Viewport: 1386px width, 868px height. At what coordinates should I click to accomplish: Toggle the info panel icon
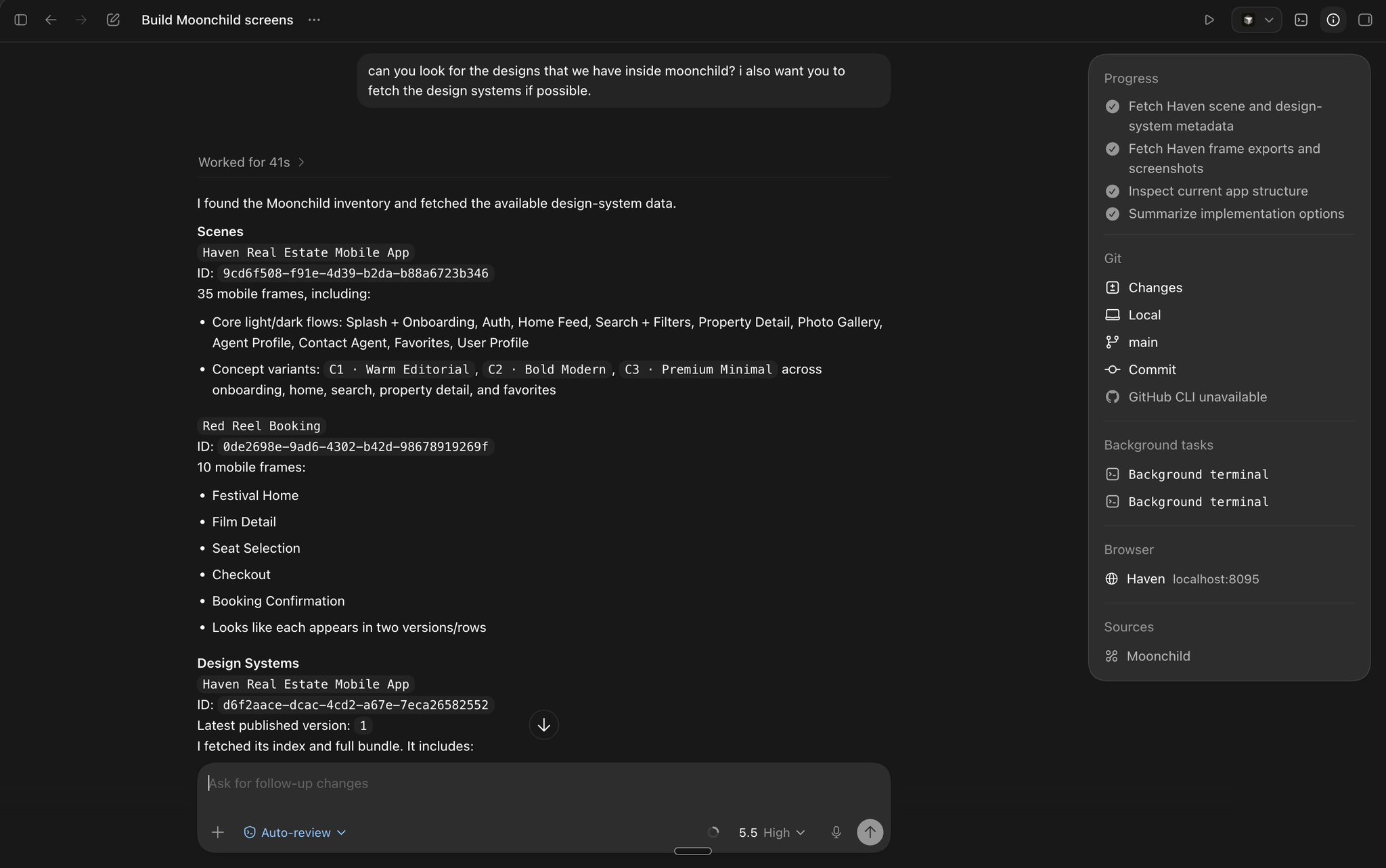click(1333, 20)
